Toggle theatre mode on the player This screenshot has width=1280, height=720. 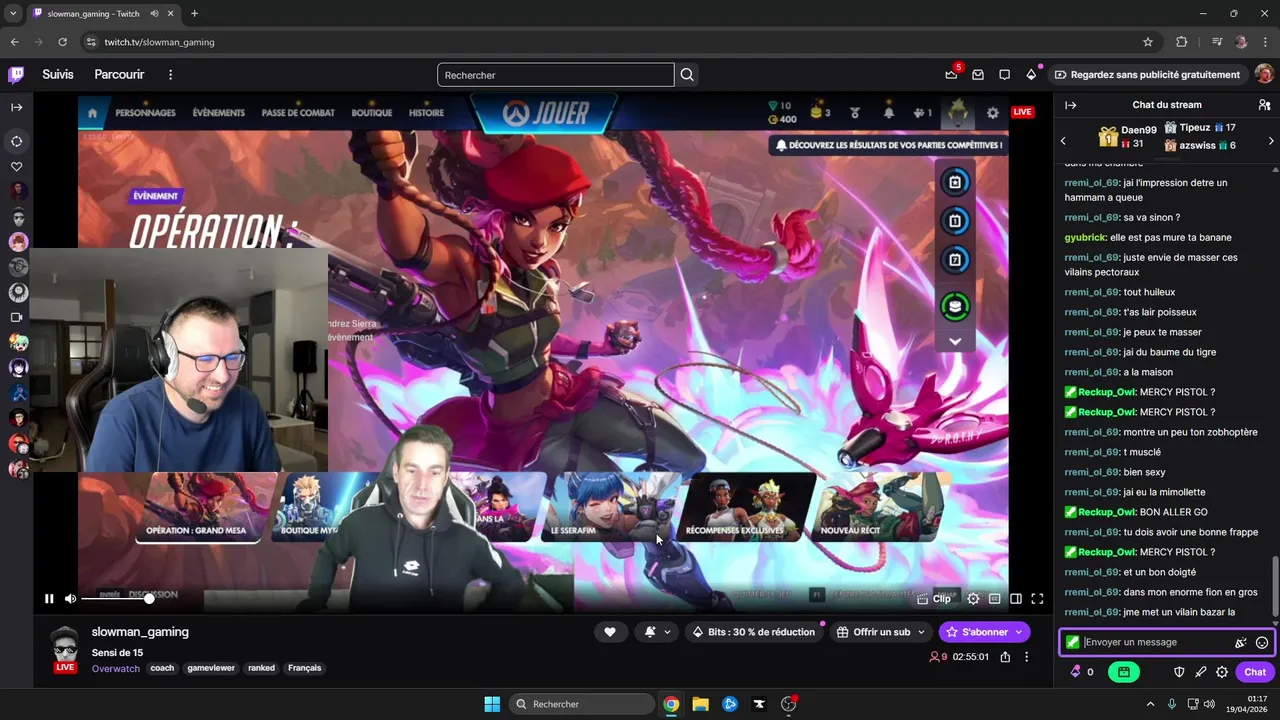[1016, 599]
